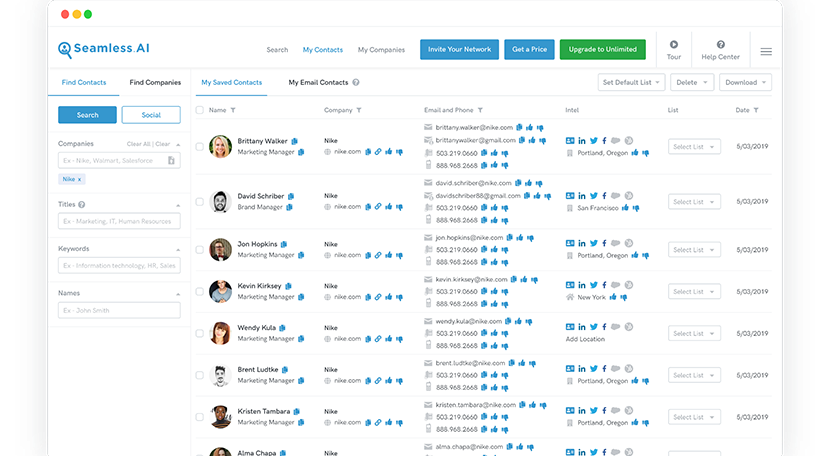The height and width of the screenshot is (456, 828).
Task: Copy brittany.walker@nike.com email to clipboard
Action: [519, 127]
